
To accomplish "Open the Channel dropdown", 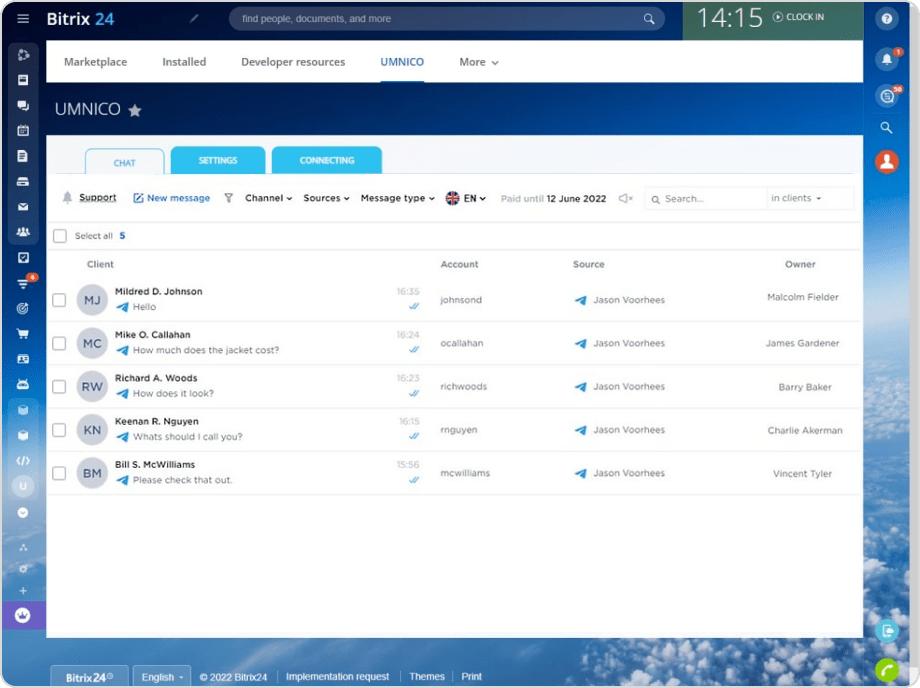I will coord(266,197).
